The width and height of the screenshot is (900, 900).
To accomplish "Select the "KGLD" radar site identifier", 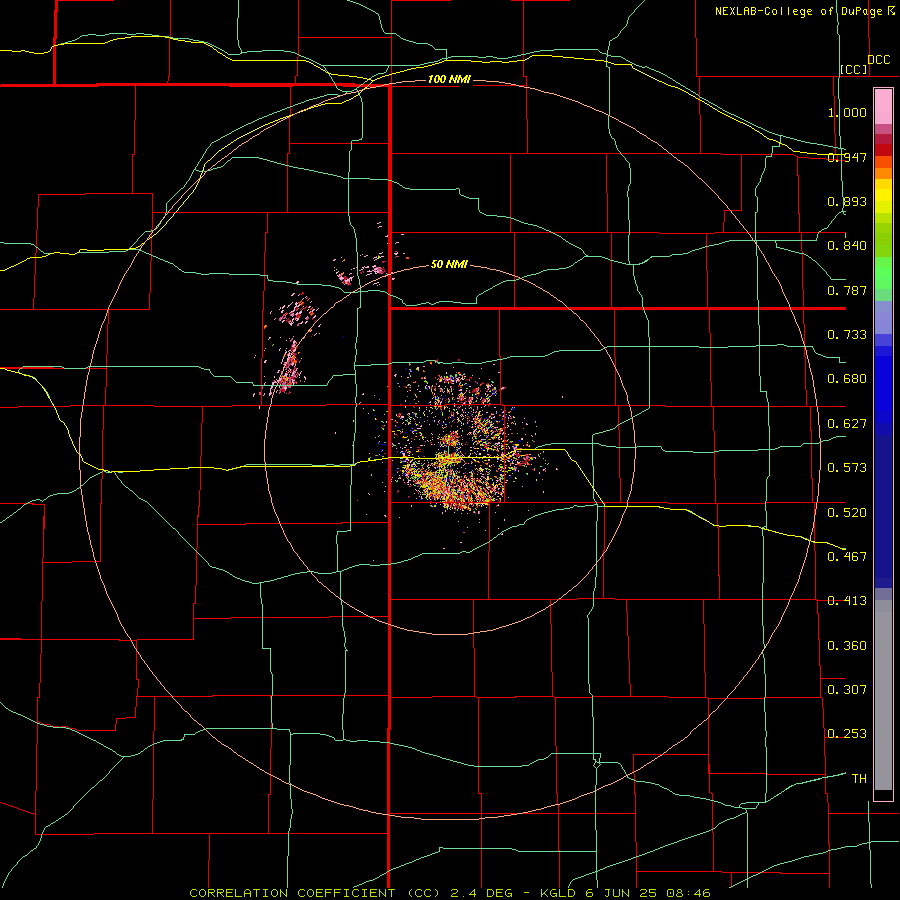I will (560, 893).
